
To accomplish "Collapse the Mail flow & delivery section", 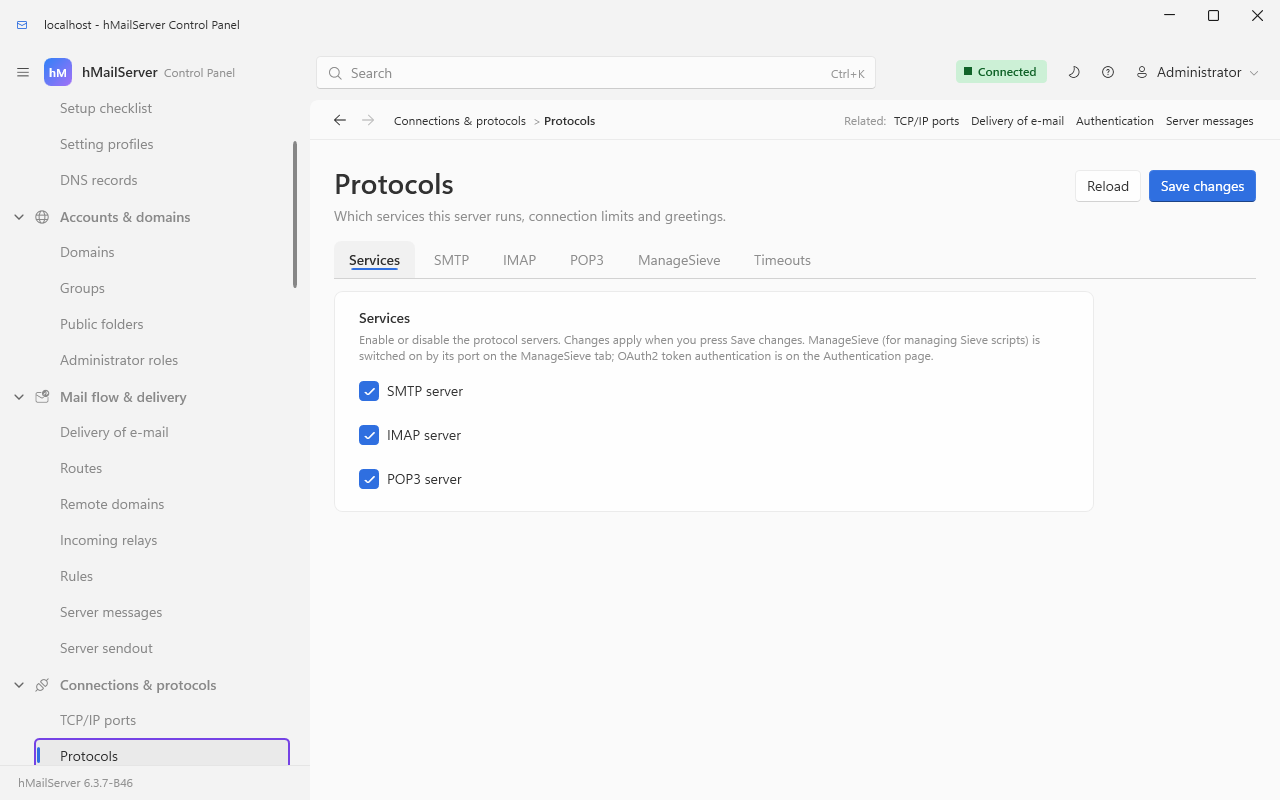I will 19,397.
